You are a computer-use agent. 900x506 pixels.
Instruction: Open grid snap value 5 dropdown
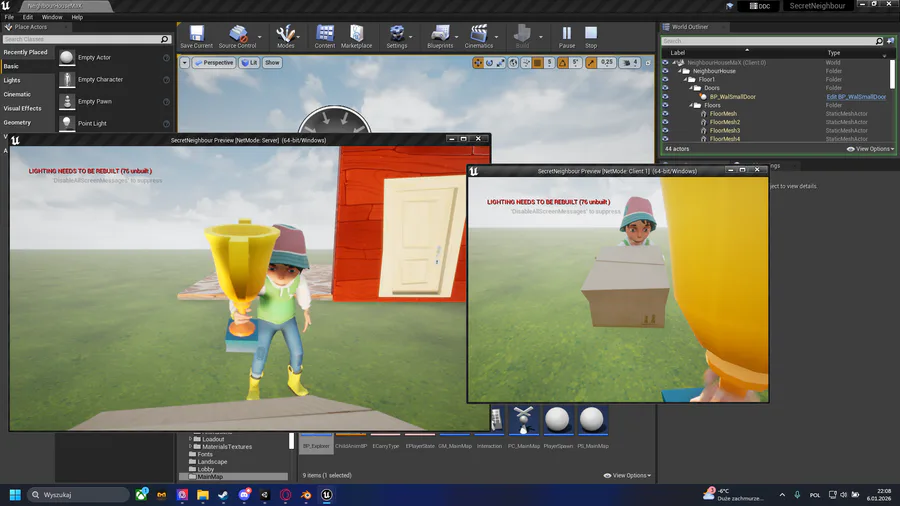[549, 63]
